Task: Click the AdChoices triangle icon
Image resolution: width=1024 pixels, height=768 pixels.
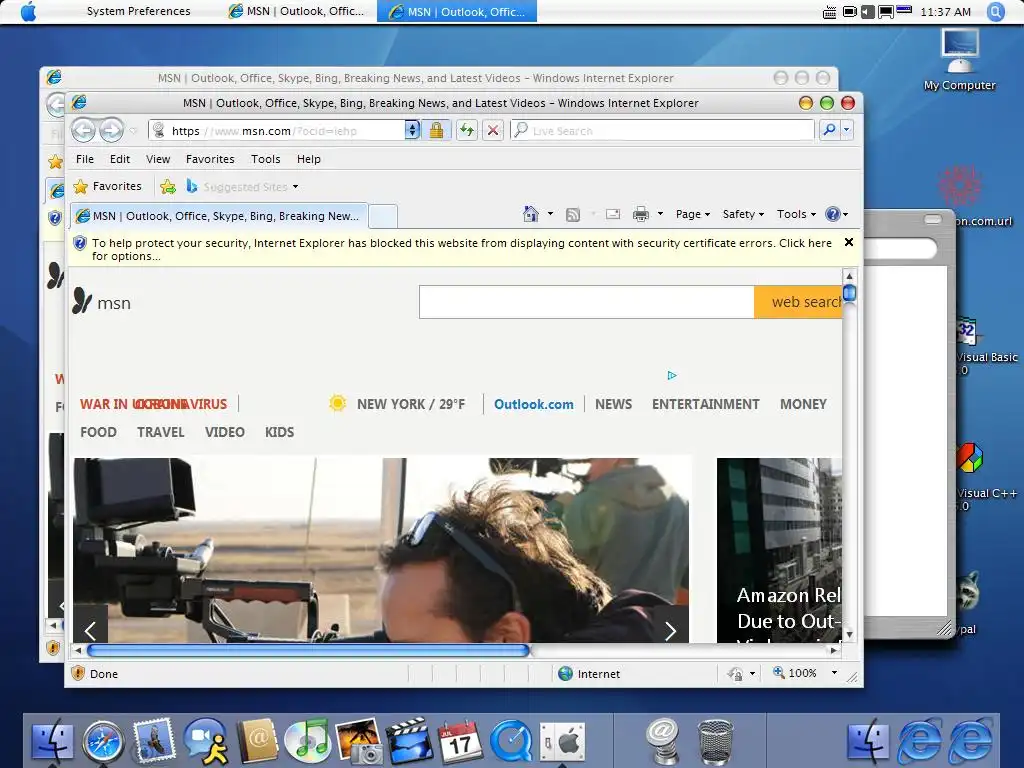Action: 672,376
